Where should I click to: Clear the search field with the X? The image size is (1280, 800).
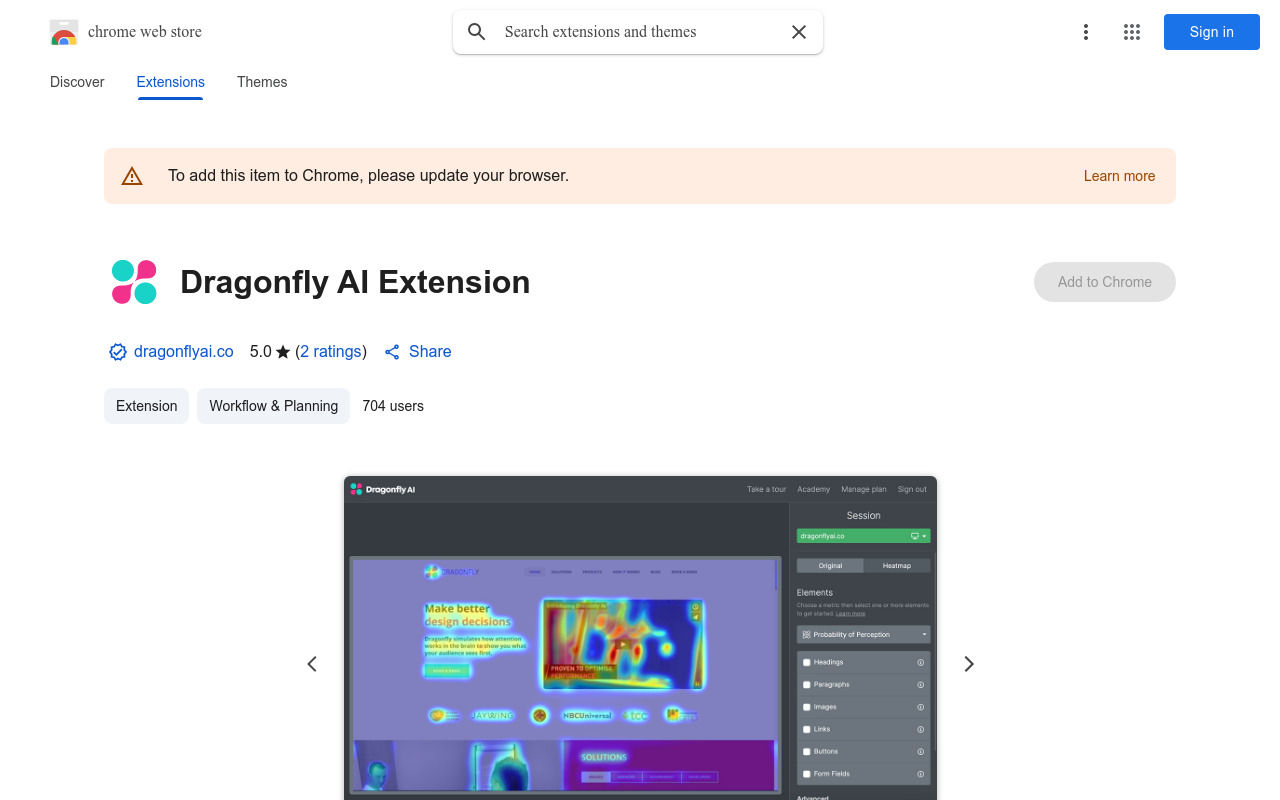pos(799,32)
